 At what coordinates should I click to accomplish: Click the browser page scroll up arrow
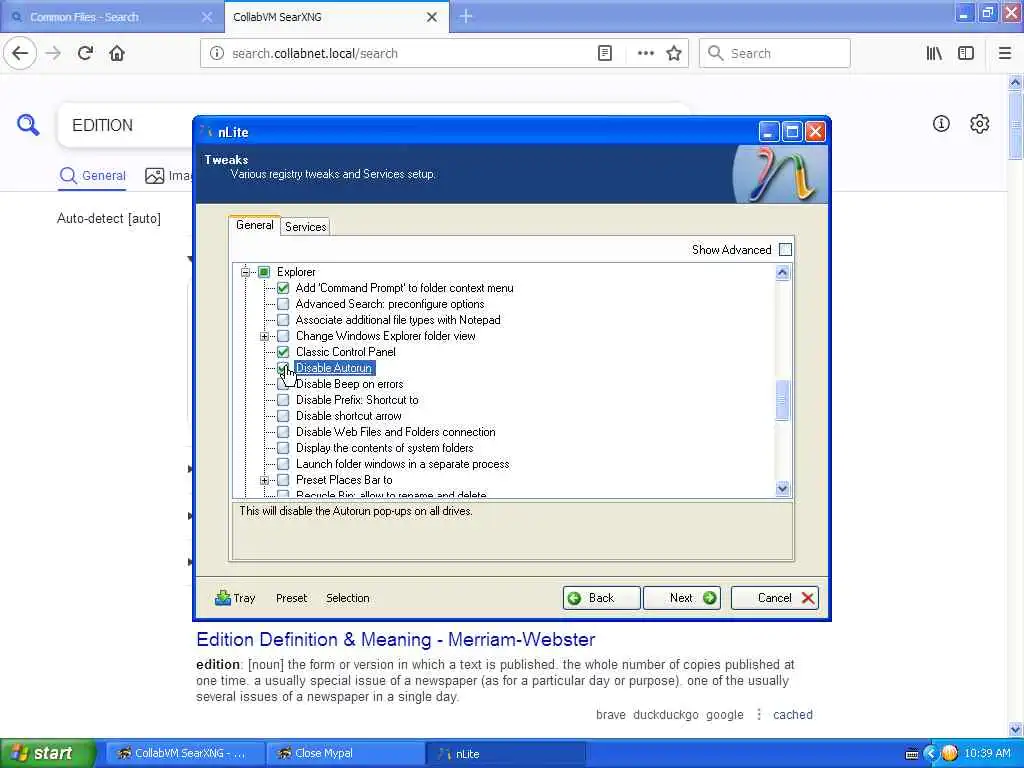click(1015, 82)
